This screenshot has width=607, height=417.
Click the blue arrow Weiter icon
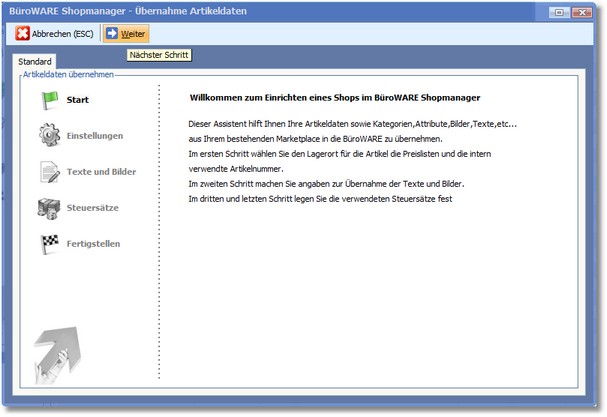pyautogui.click(x=112, y=33)
